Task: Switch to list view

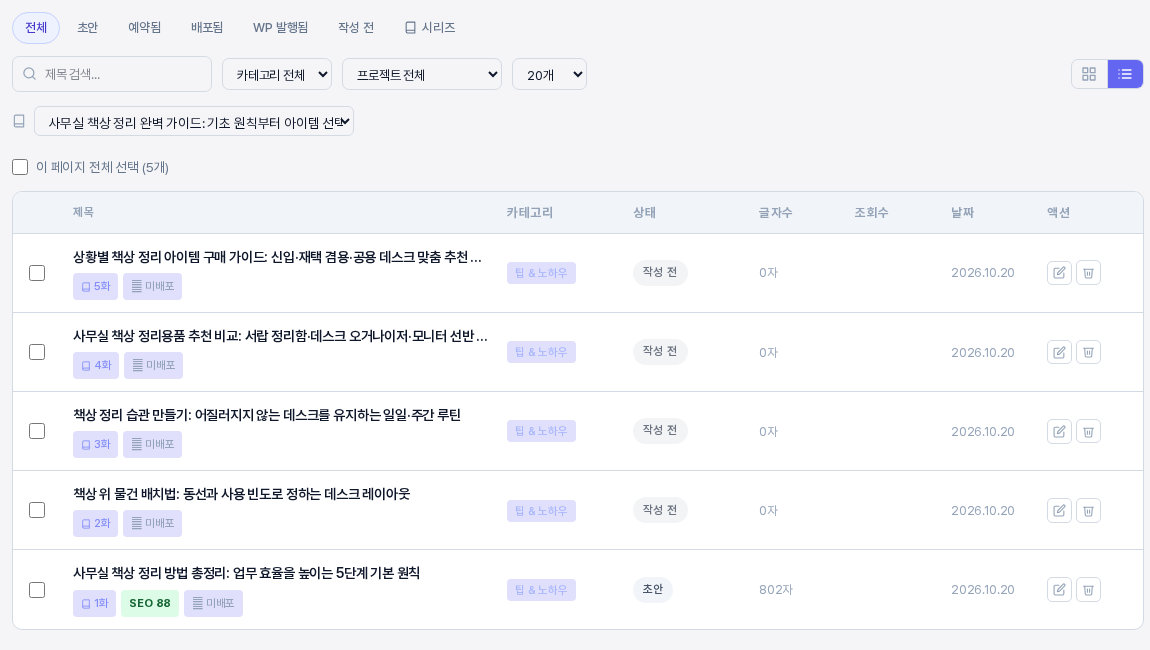Action: 1125,74
